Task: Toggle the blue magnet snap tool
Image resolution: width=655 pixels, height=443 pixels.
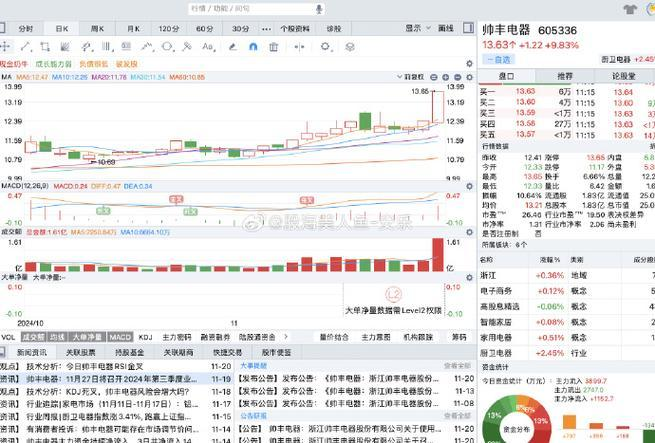Action: tap(253, 46)
